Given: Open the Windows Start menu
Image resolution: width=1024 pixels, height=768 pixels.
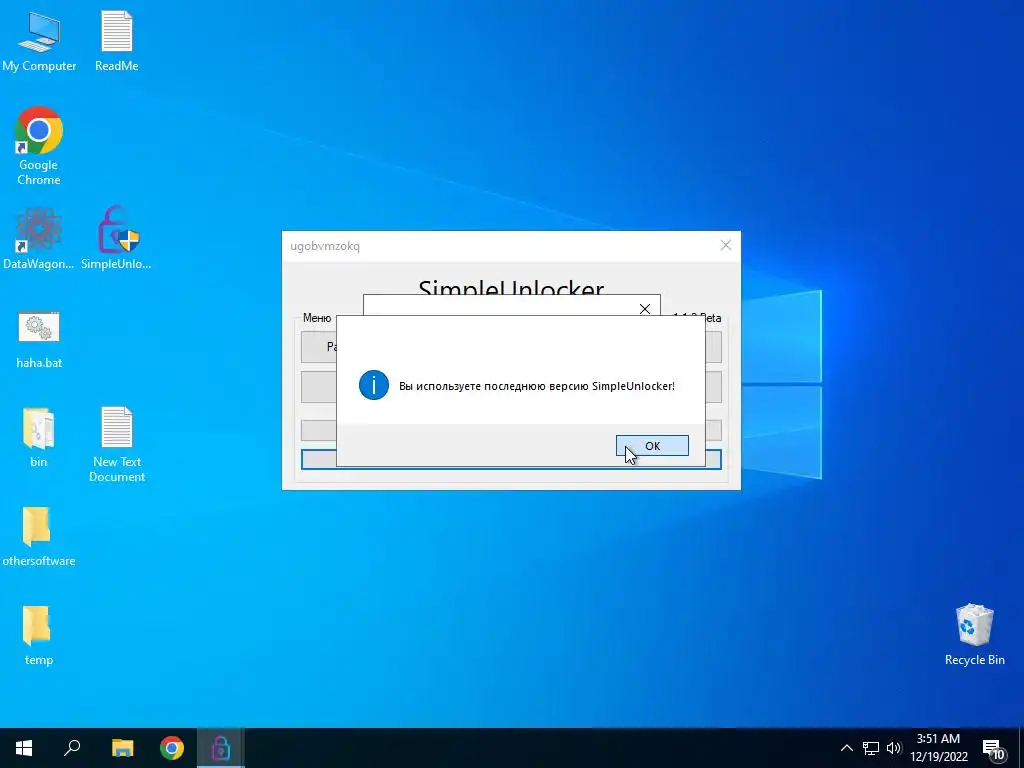Looking at the screenshot, I should click(24, 748).
